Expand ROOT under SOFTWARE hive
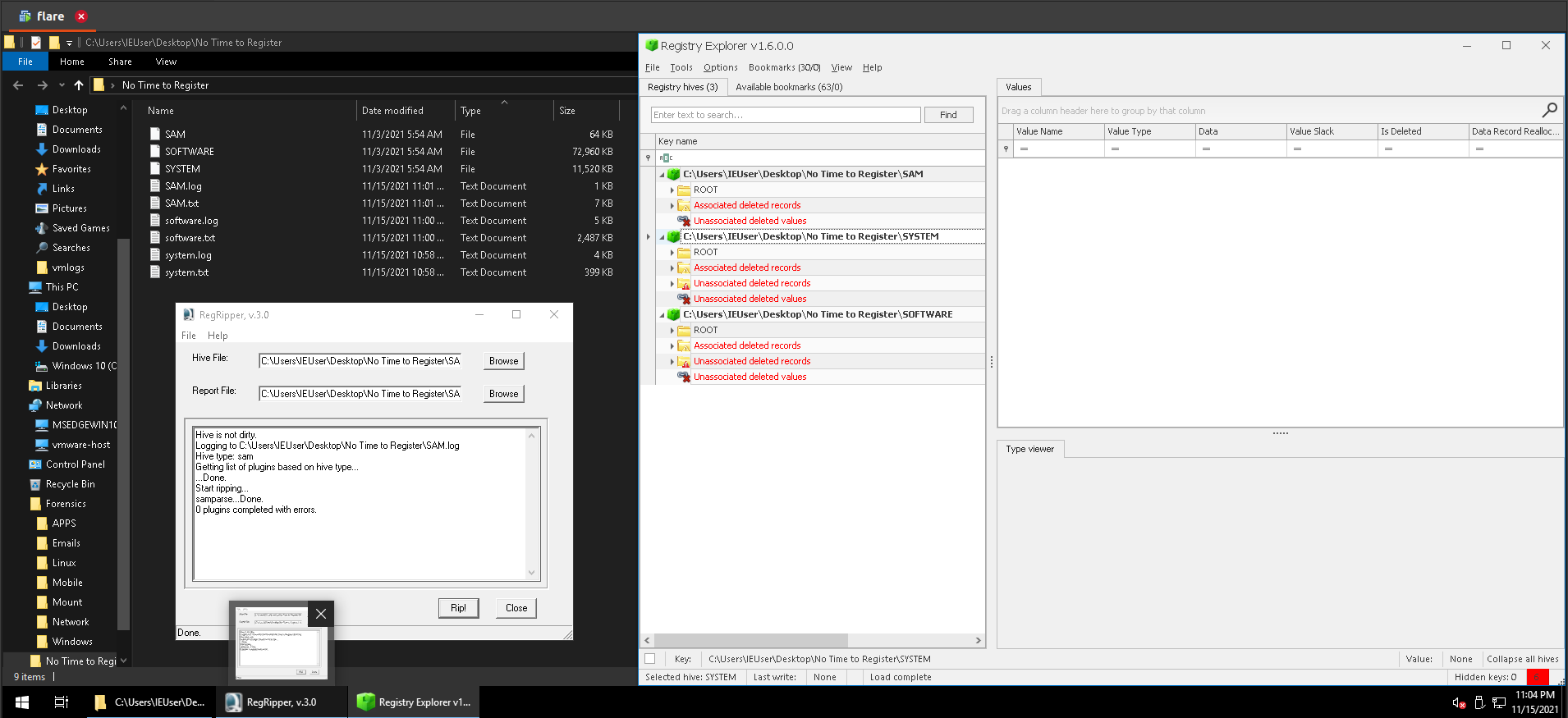The height and width of the screenshot is (718, 1568). [672, 330]
